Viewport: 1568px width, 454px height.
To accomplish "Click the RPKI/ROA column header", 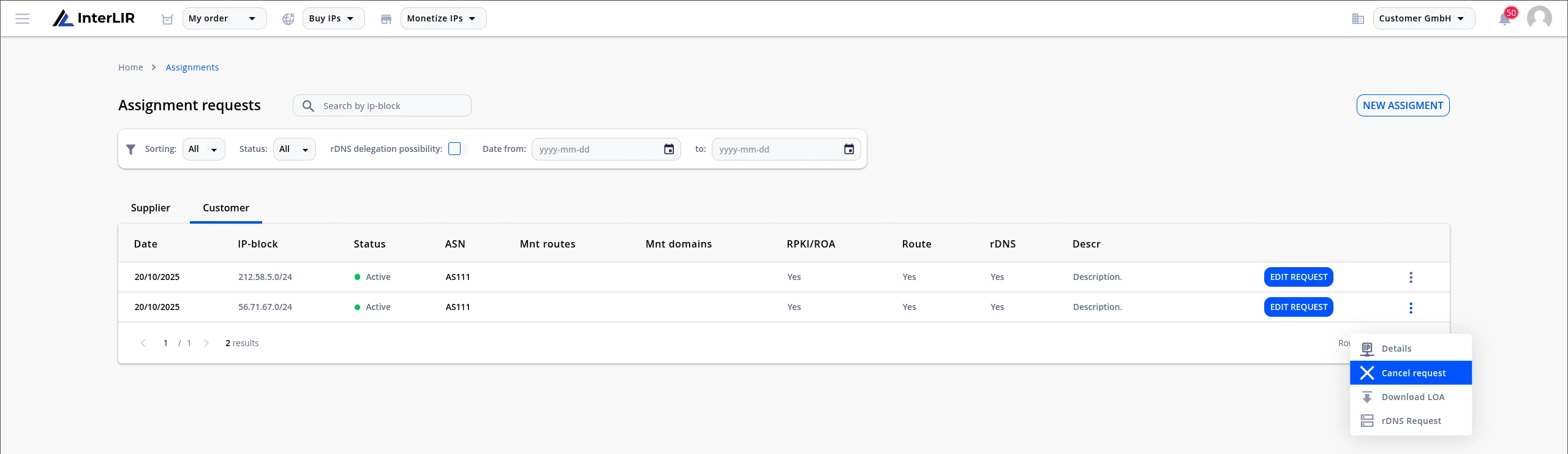I will click(x=811, y=244).
